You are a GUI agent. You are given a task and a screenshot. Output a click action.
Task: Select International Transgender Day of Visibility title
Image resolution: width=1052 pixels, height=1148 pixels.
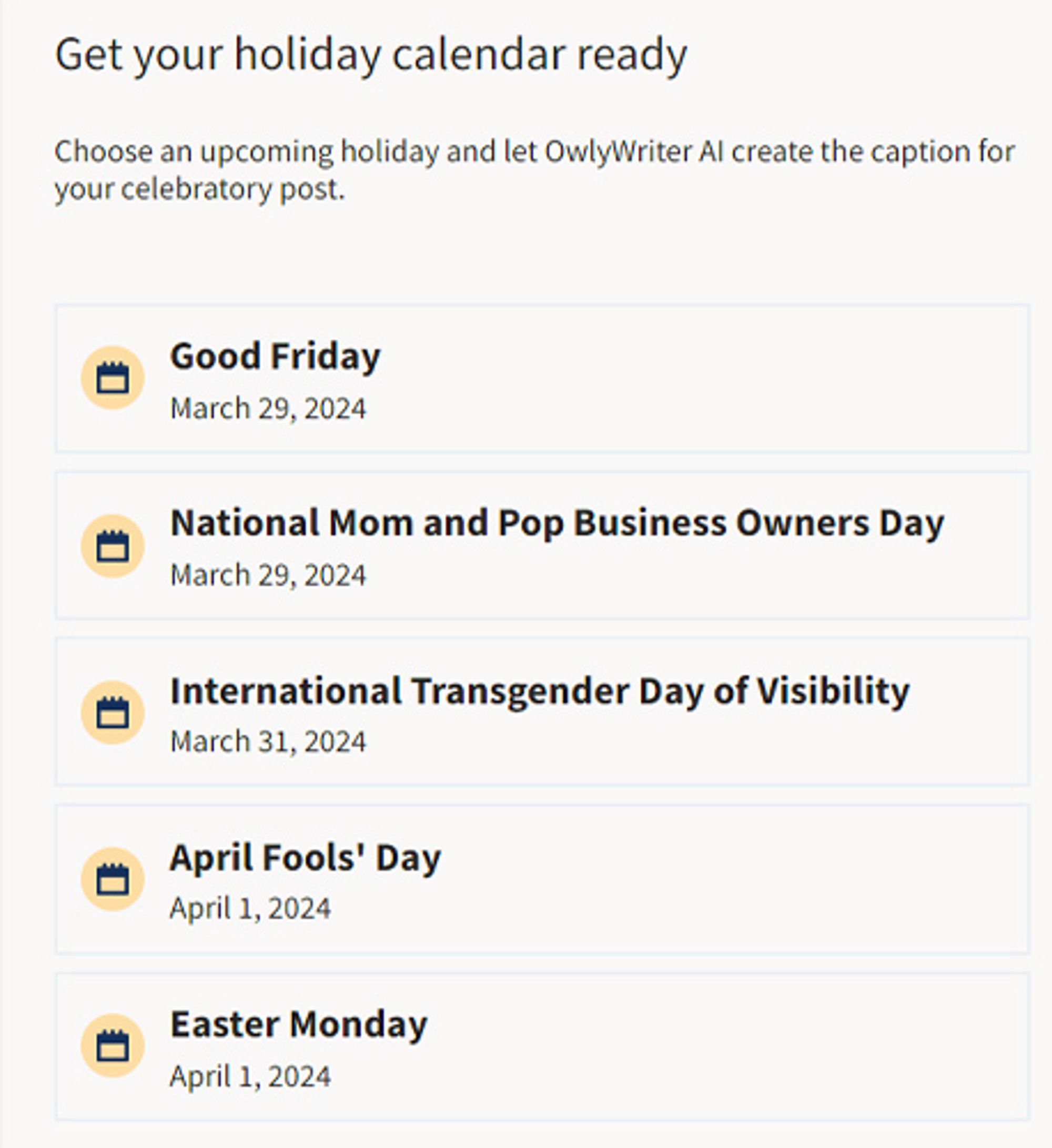(539, 692)
